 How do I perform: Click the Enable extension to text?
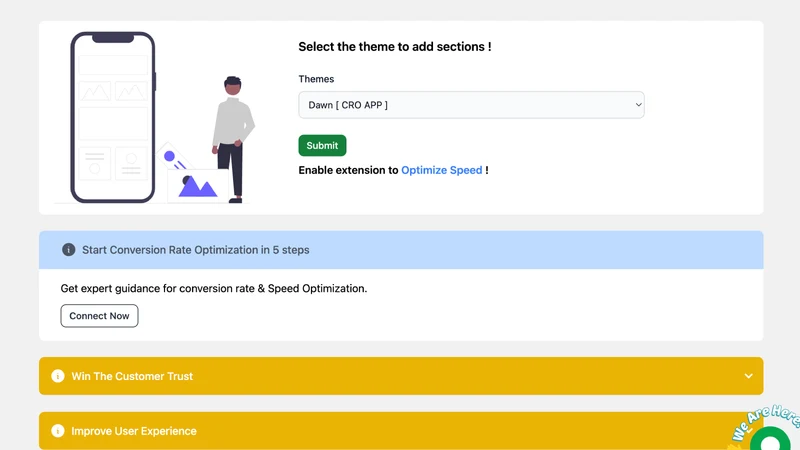[x=348, y=170]
